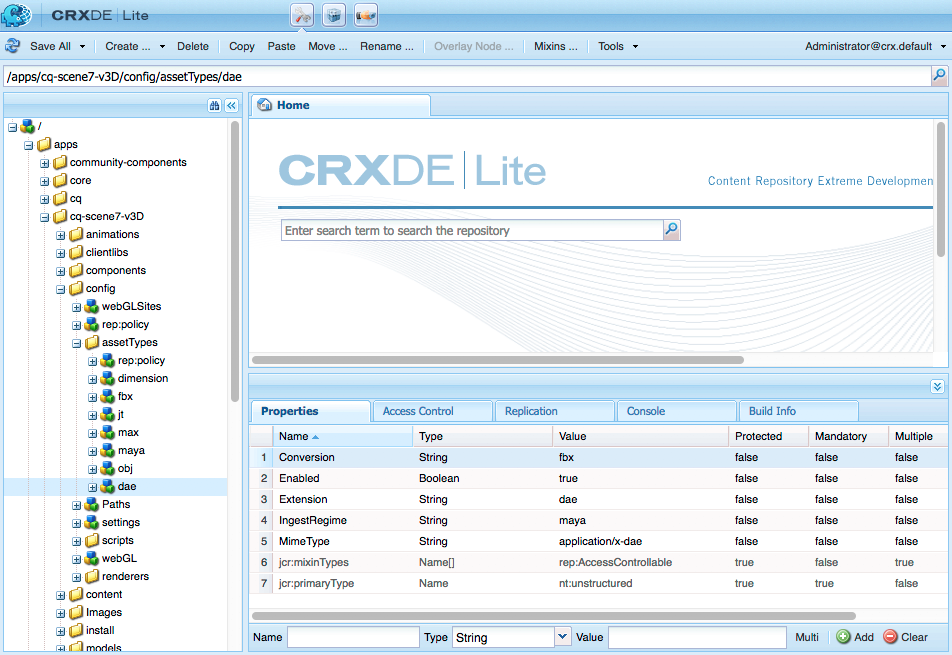Image resolution: width=952 pixels, height=655 pixels.
Task: Collapse the assetTypes node
Action: tap(76, 344)
